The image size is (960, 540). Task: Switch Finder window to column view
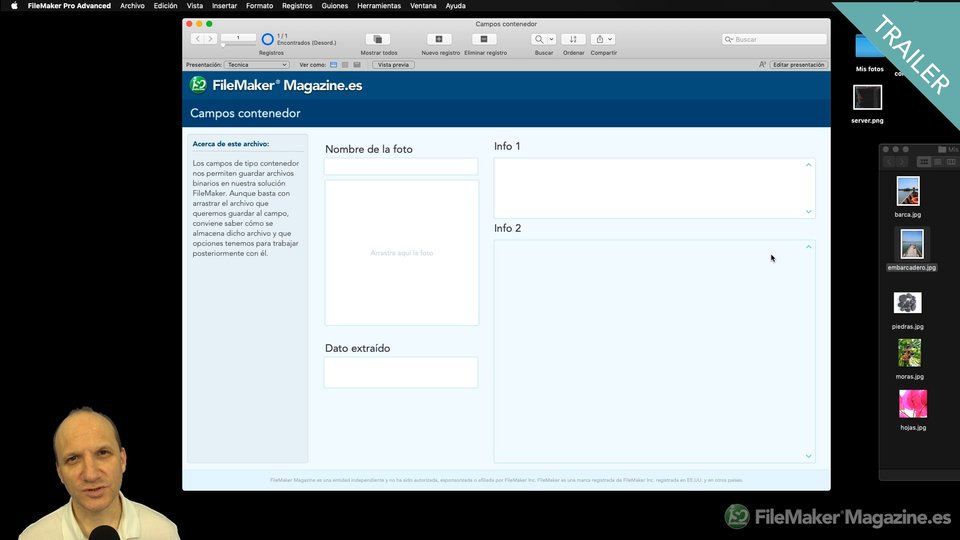951,162
